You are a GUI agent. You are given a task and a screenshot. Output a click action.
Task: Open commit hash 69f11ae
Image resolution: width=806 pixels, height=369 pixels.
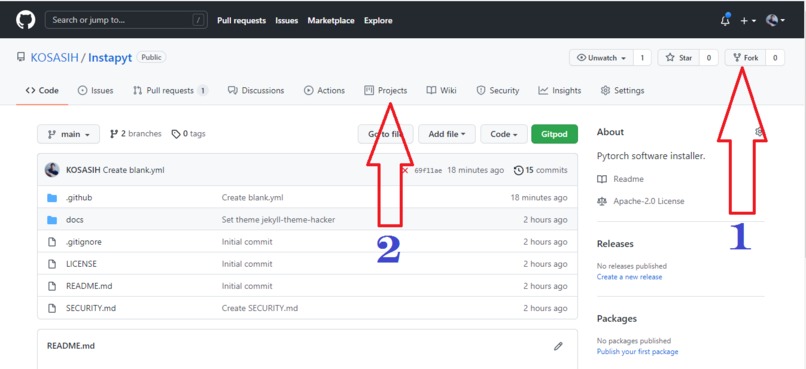(x=428, y=171)
